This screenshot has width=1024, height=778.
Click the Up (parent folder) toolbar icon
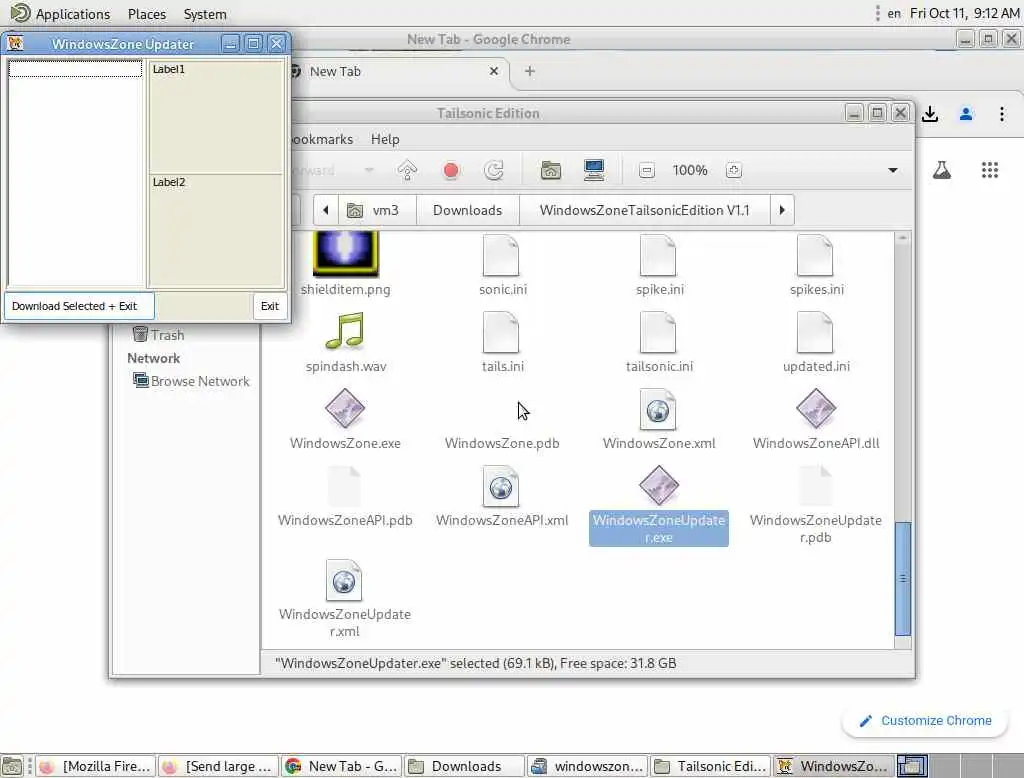point(407,170)
